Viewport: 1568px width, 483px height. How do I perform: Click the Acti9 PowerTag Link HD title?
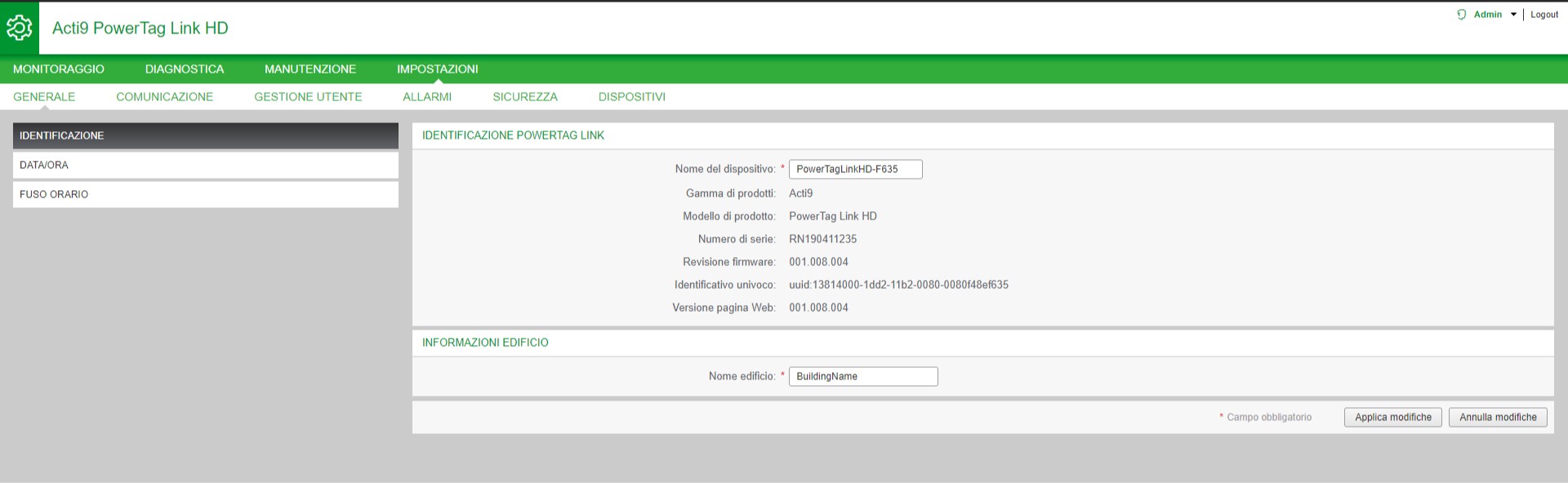coord(140,29)
